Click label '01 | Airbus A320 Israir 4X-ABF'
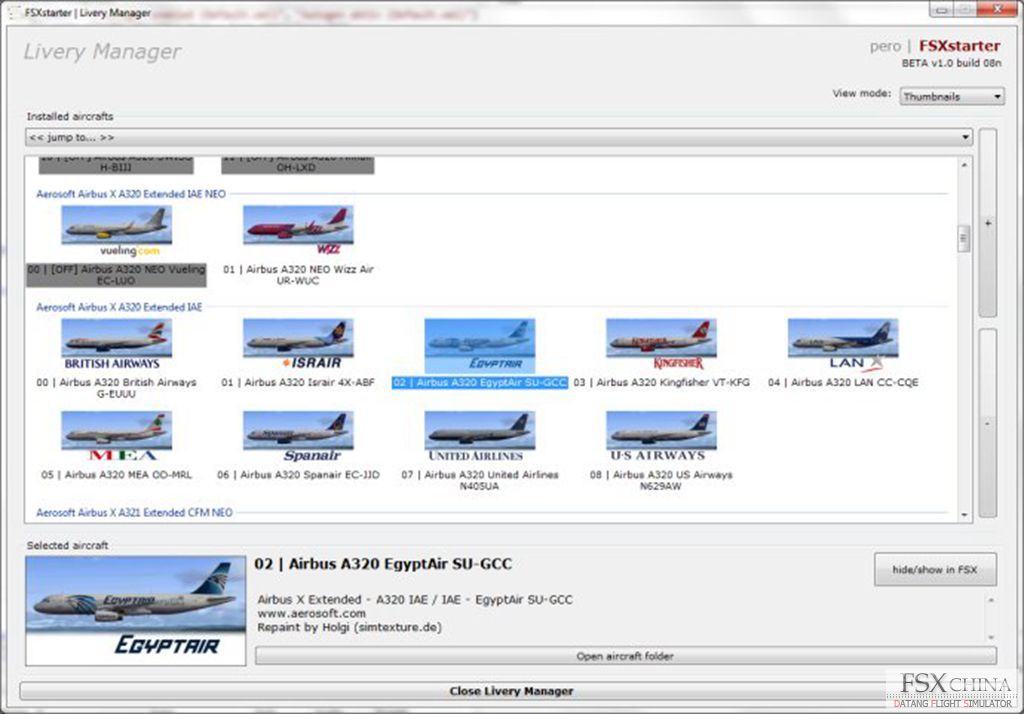Viewport: 1024px width, 714px height. click(x=298, y=382)
